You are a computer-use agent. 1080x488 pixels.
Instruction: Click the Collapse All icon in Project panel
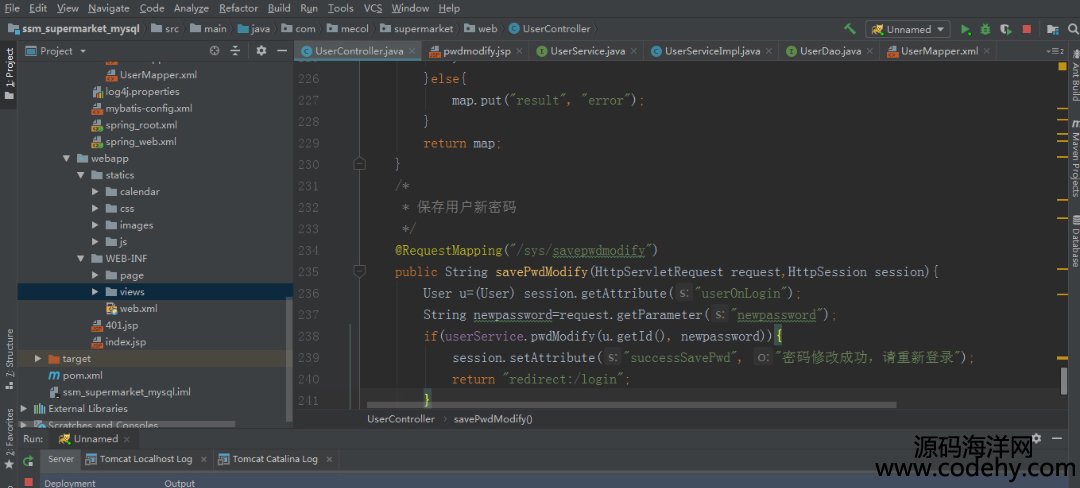[235, 51]
